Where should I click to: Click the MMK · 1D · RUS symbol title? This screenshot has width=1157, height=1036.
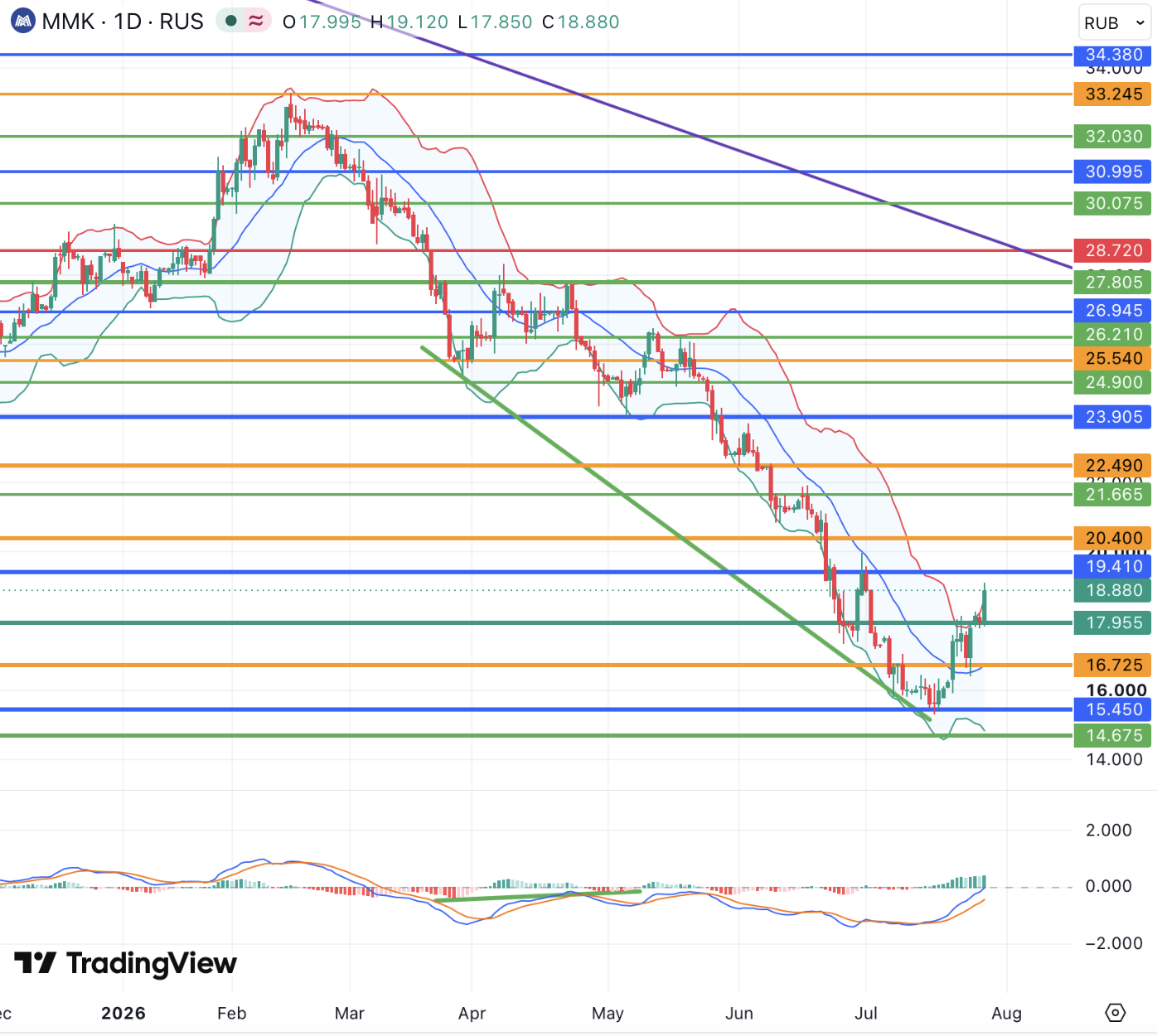(123, 22)
